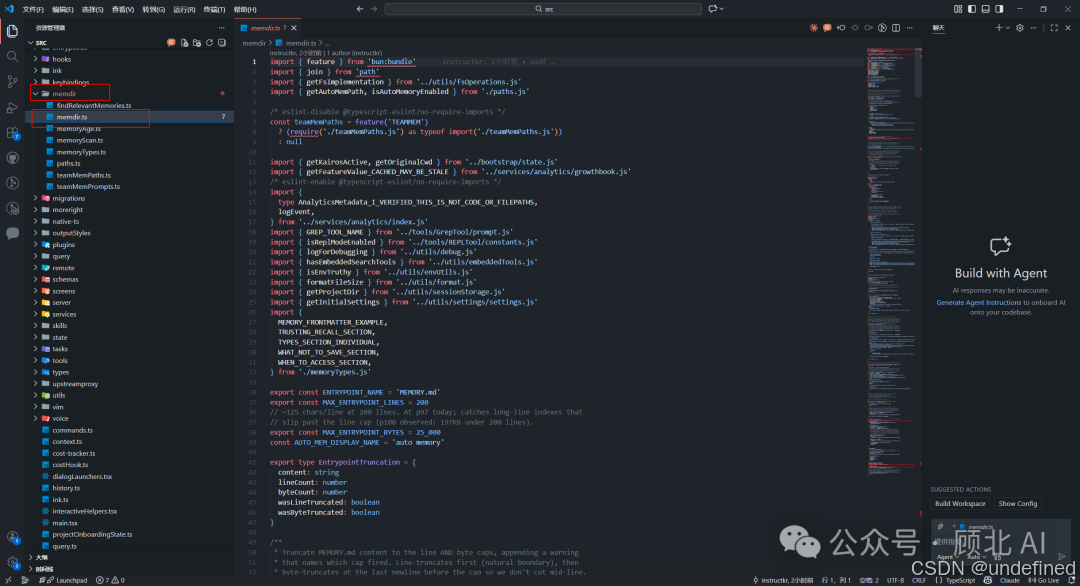1080x586 pixels.
Task: Open the 编辑(E) menu
Action: coord(63,10)
